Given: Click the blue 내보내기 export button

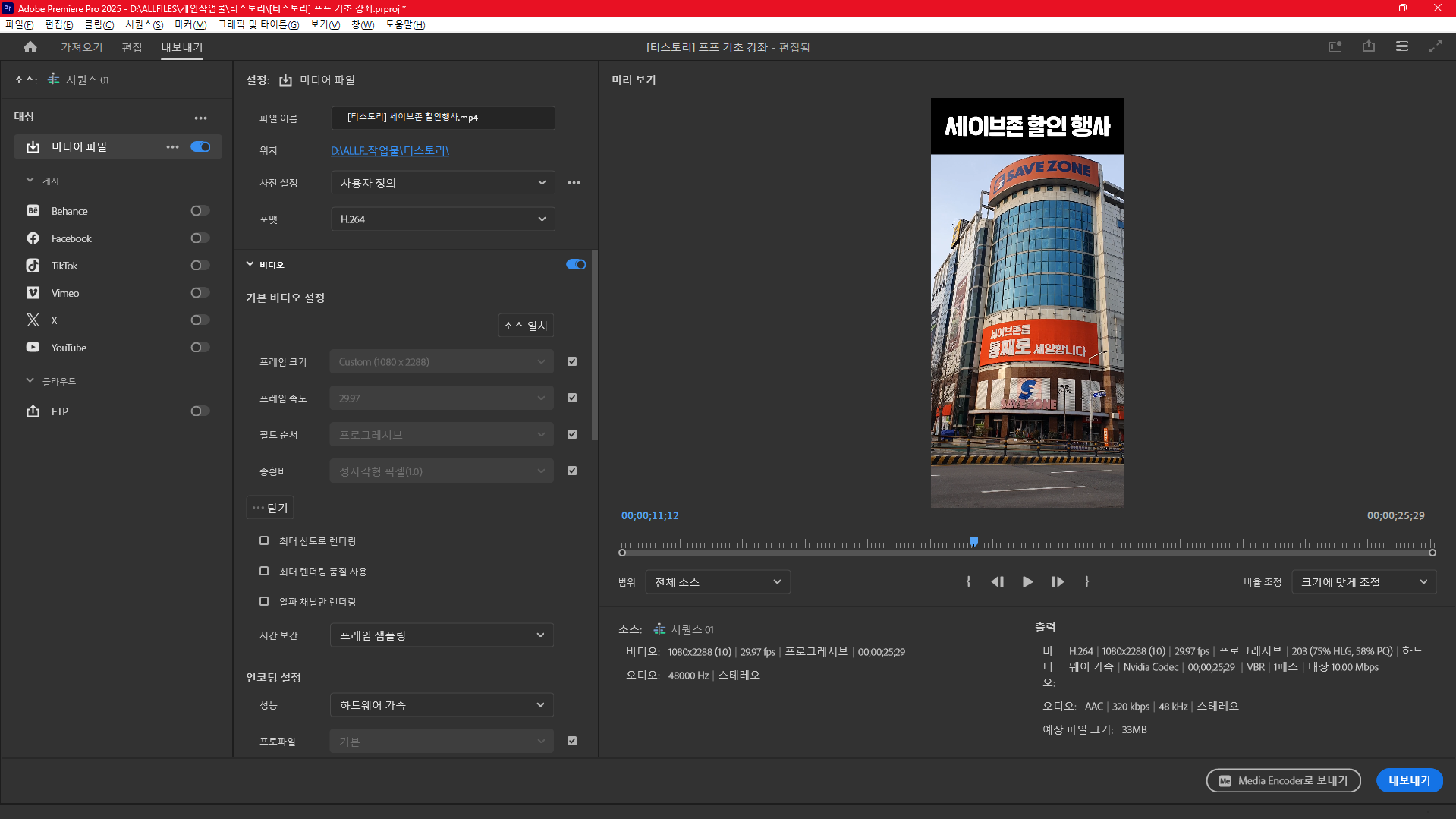Looking at the screenshot, I should pos(1410,781).
